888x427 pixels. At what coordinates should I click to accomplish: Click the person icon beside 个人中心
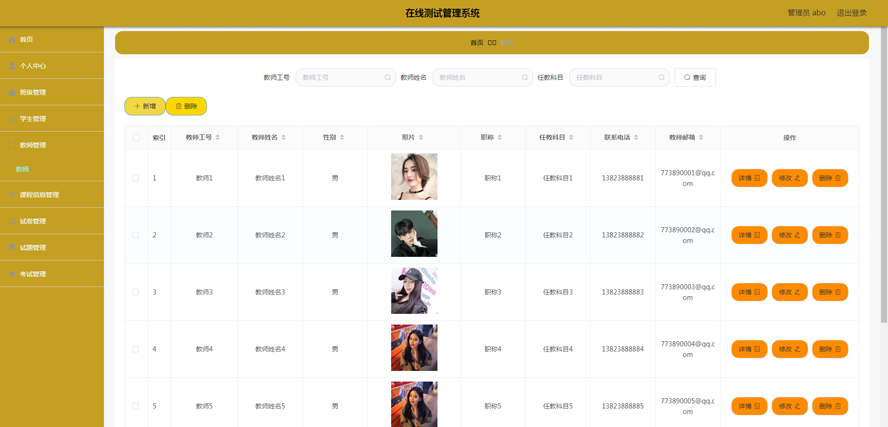pyautogui.click(x=12, y=66)
